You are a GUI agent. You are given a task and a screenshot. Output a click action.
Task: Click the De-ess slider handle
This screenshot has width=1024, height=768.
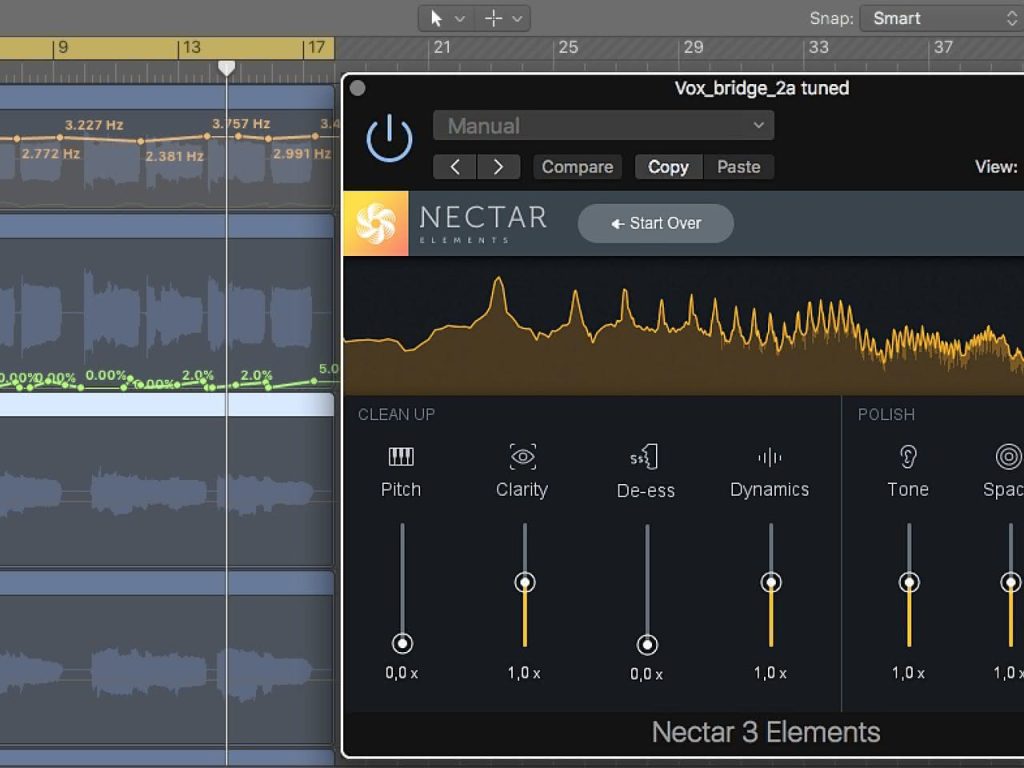(647, 645)
